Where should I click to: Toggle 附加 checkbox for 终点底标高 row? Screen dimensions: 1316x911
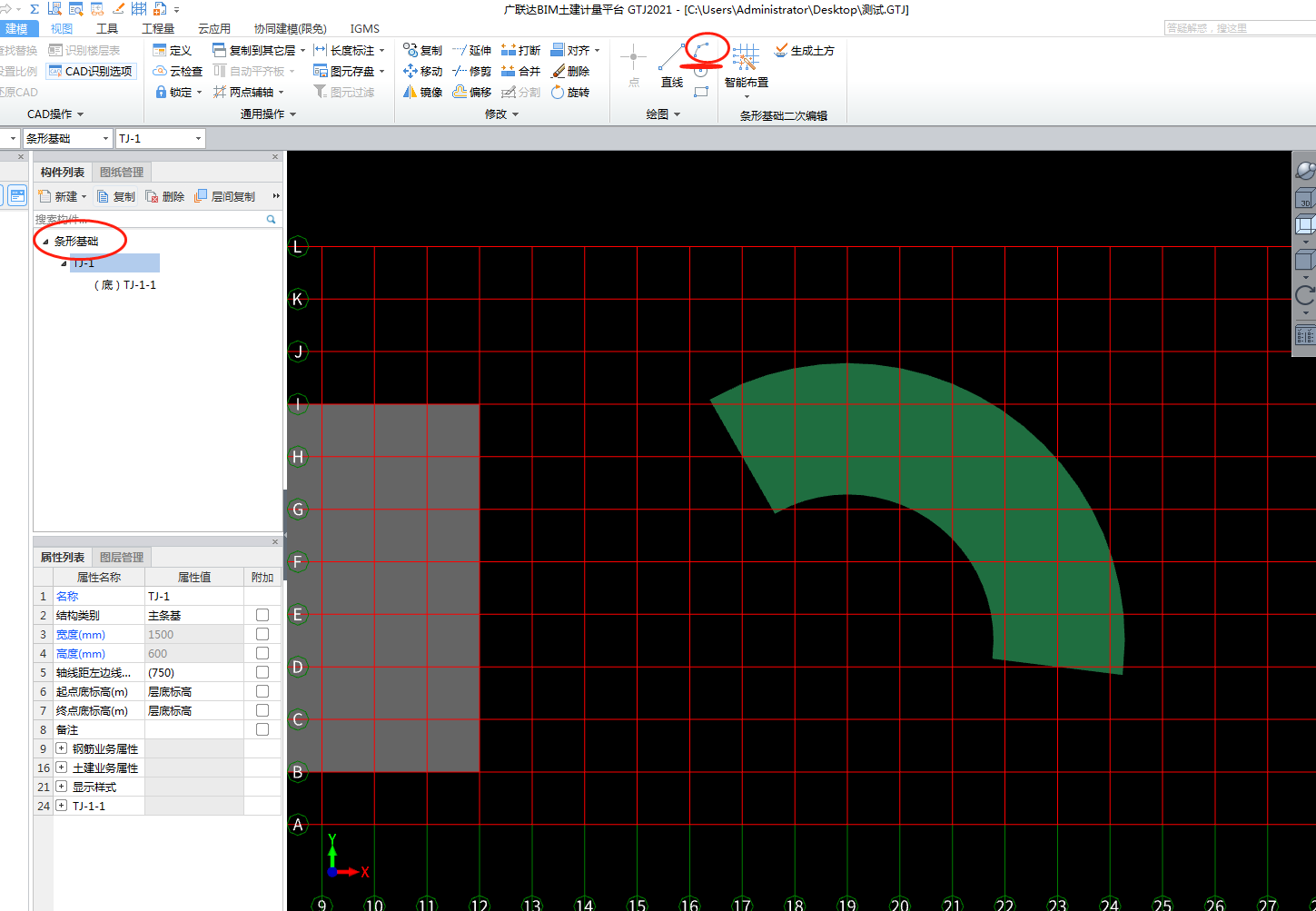[262, 710]
